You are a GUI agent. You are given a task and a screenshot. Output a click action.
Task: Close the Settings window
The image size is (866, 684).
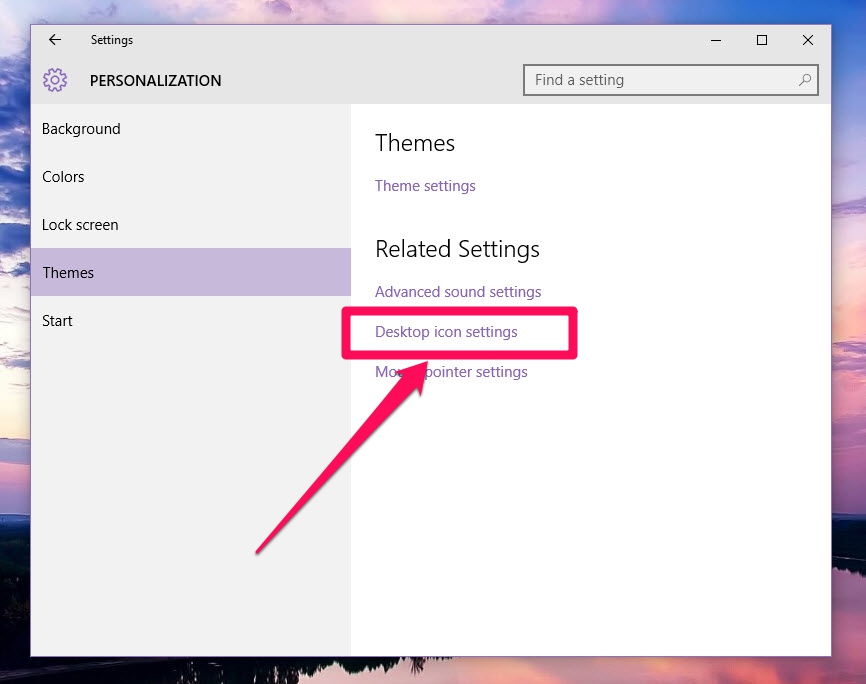pyautogui.click(x=808, y=40)
